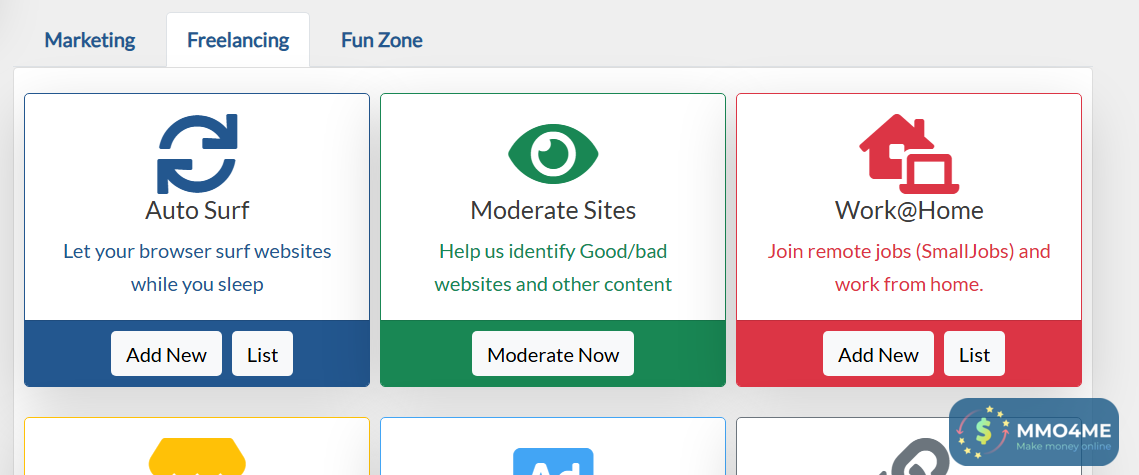Open the Work@Home List button
Screen dimensions: 1139x475
pos(974,354)
